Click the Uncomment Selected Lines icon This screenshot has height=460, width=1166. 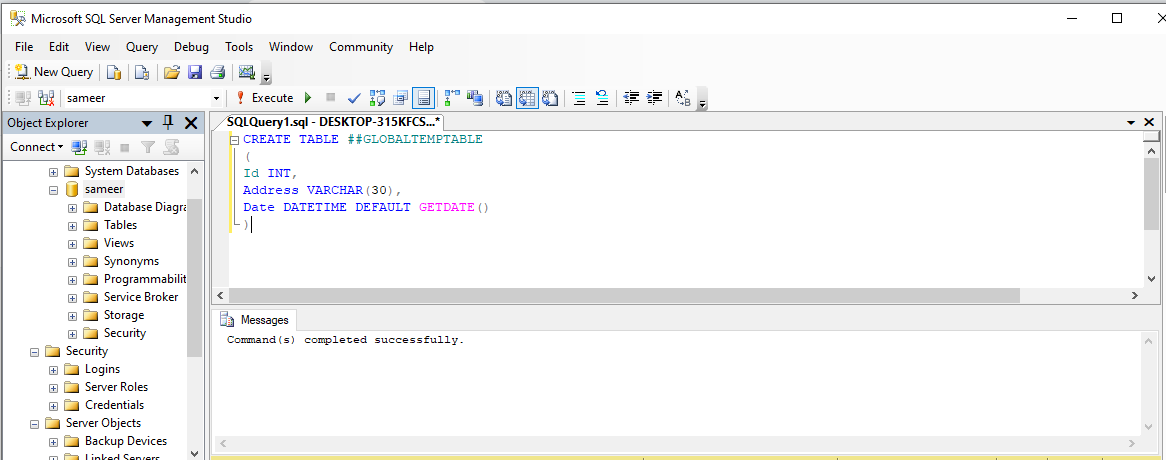602,97
